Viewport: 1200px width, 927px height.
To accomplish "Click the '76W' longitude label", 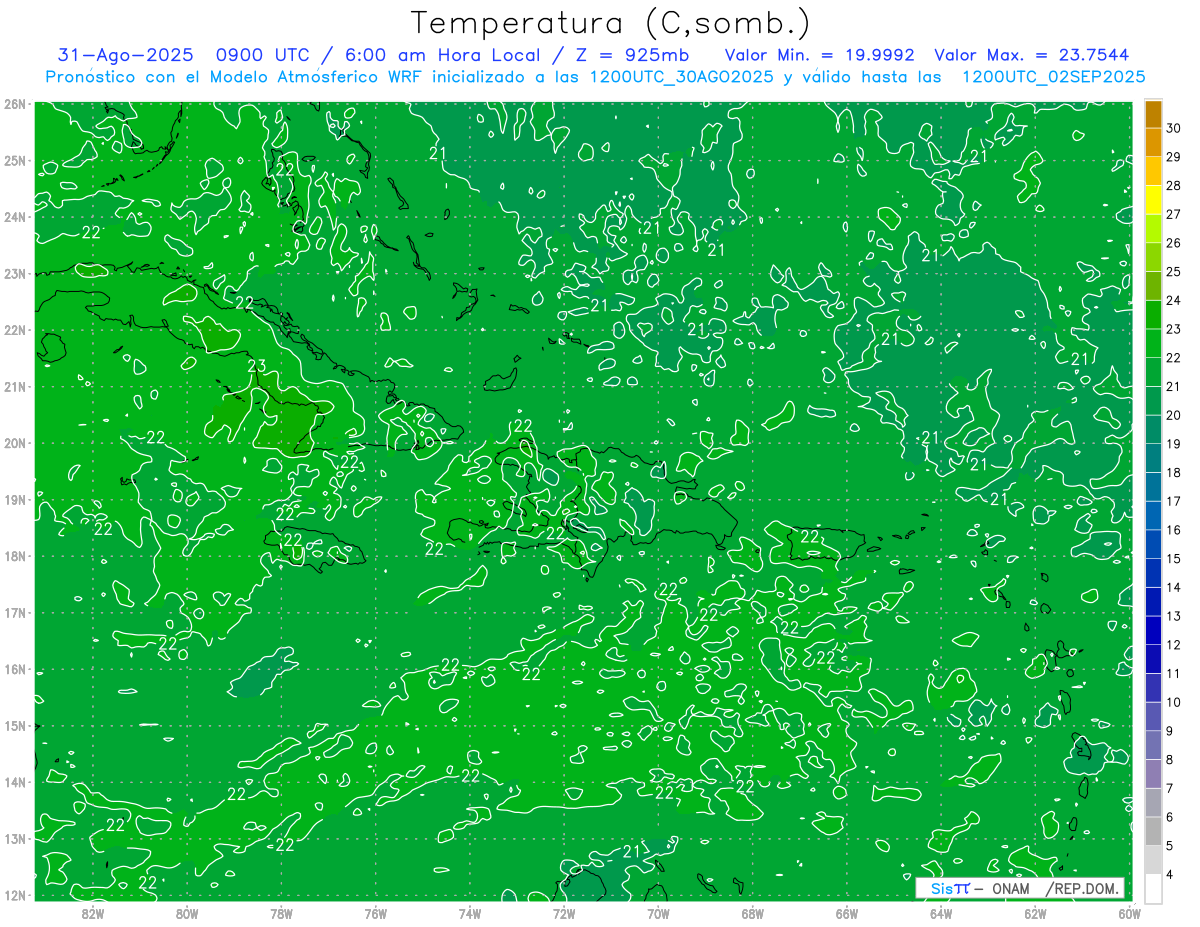I will (x=375, y=913).
